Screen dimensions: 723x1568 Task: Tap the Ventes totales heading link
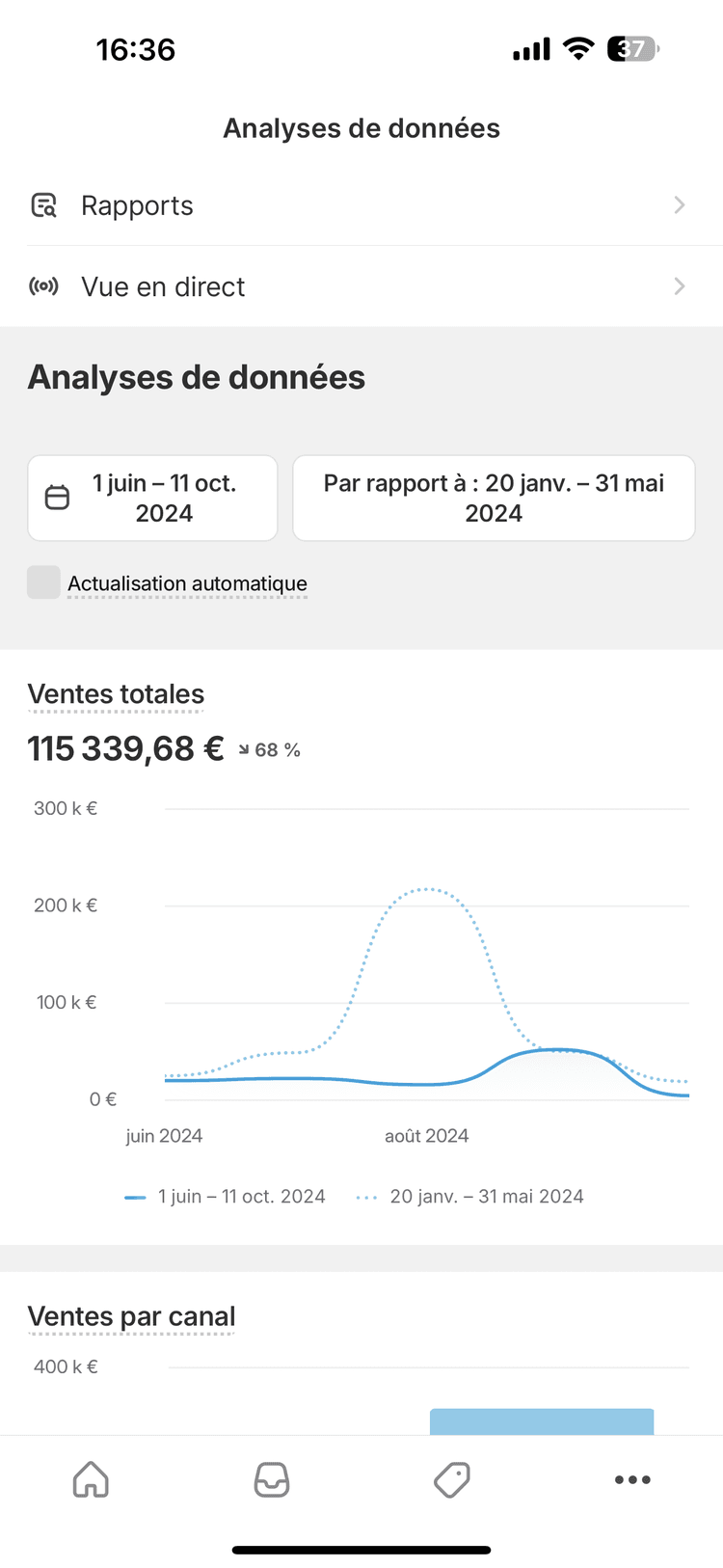coord(116,694)
